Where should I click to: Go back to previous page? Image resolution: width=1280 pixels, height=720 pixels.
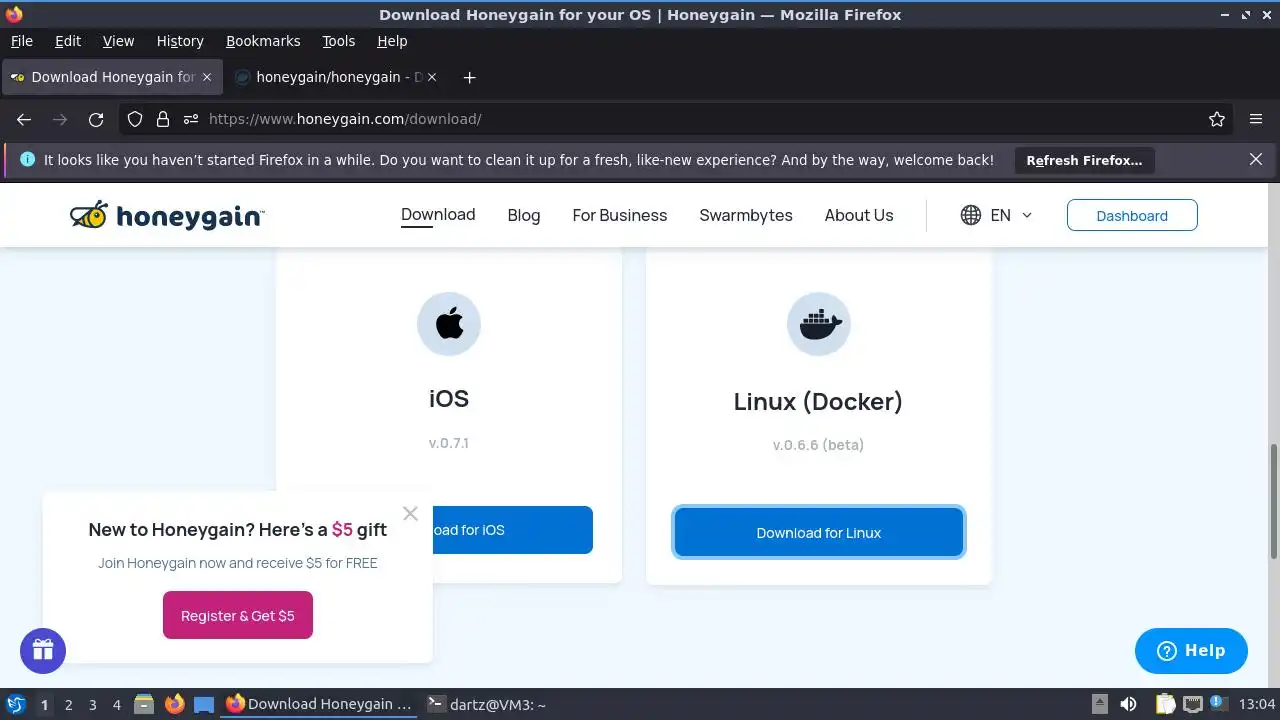[24, 119]
